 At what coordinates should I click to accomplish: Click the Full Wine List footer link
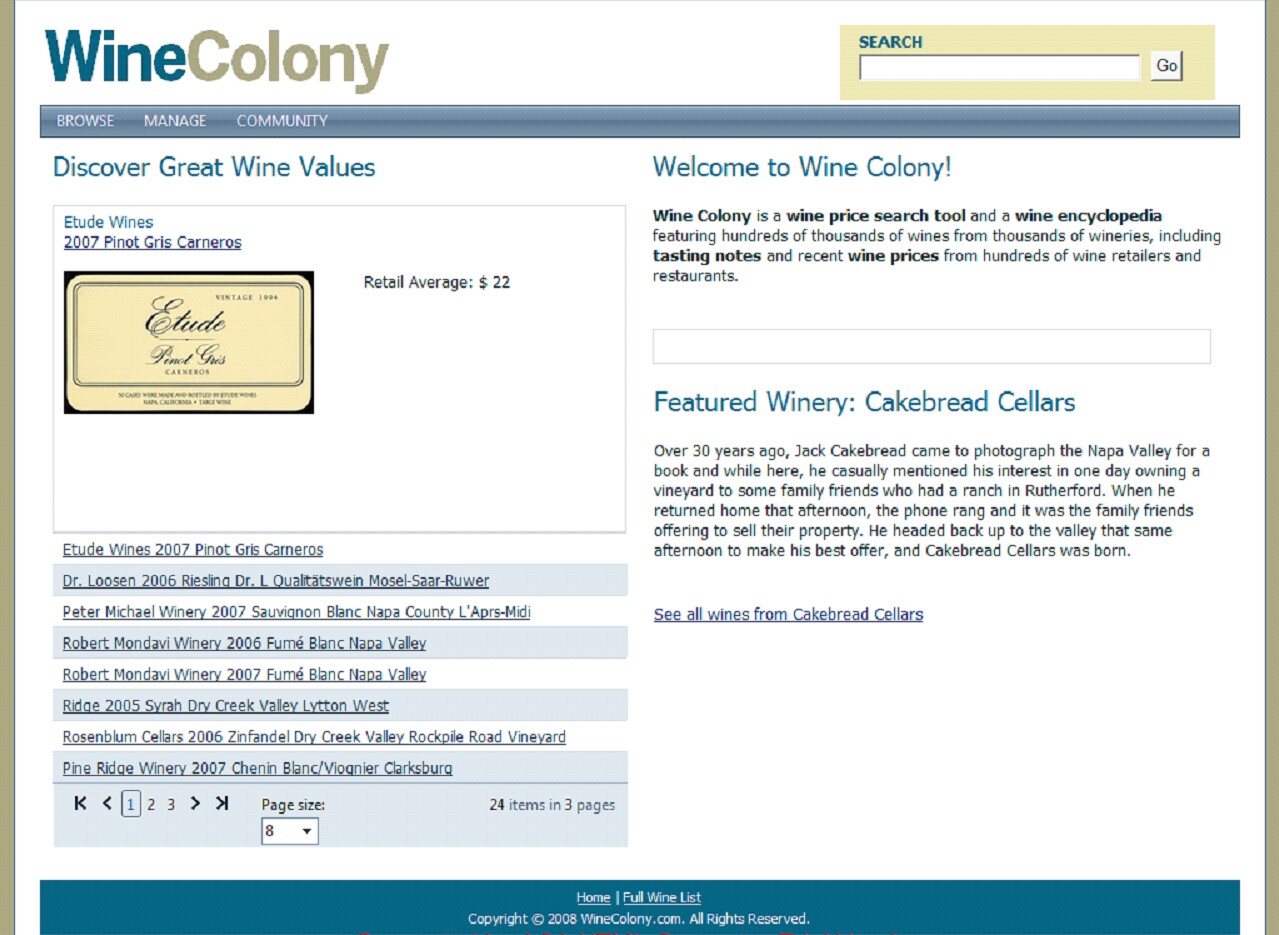point(662,897)
